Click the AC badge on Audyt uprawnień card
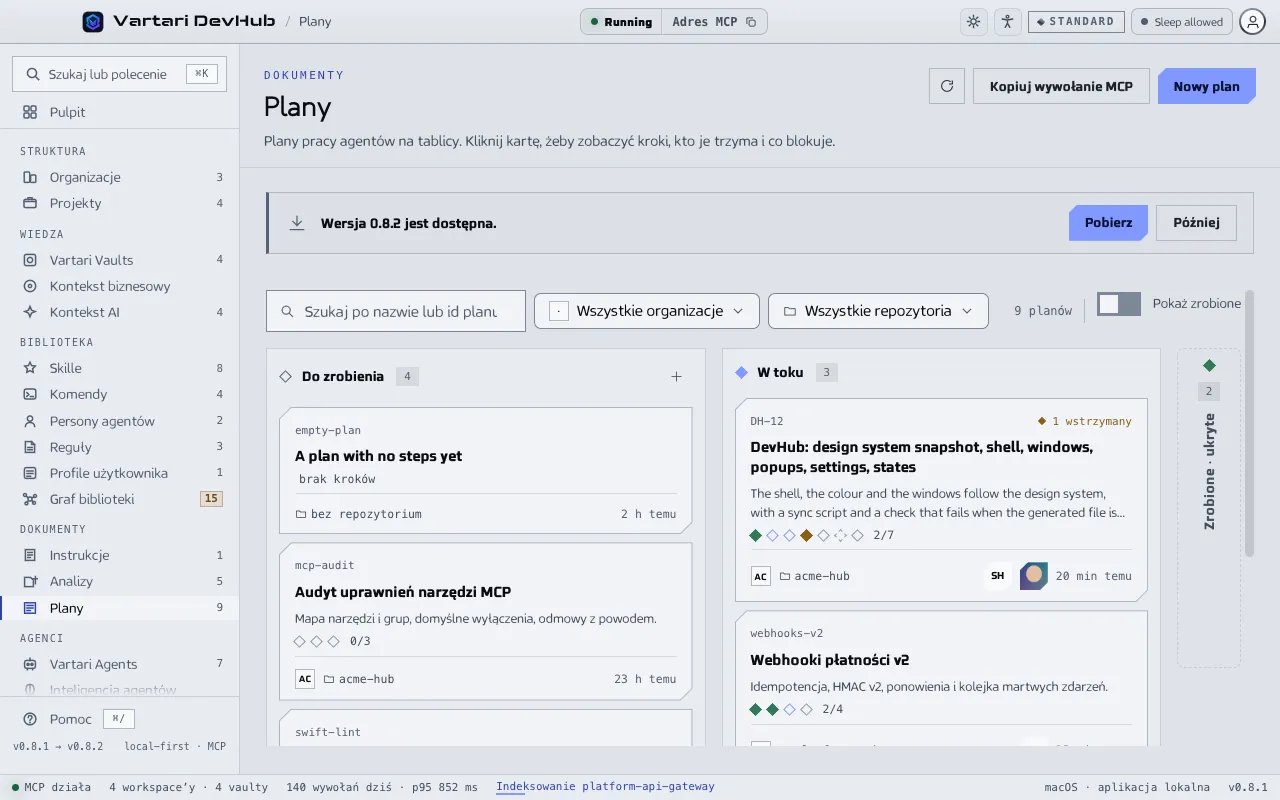The width and height of the screenshot is (1280, 800). click(x=305, y=679)
